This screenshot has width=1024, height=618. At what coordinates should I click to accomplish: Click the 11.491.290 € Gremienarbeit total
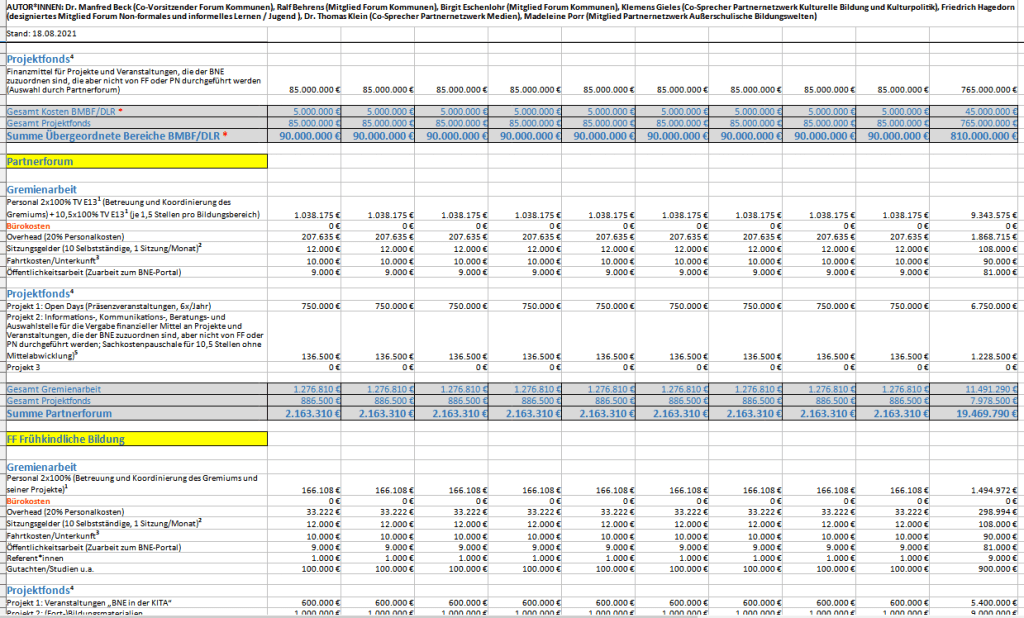point(987,388)
